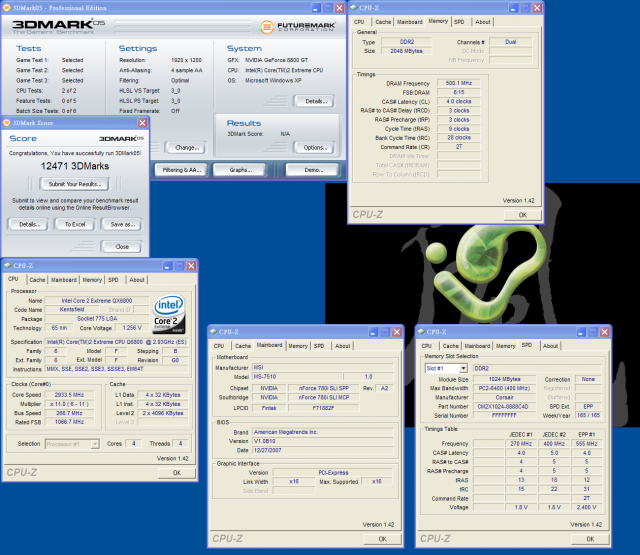The width and height of the screenshot is (640, 555).
Task: Click Details button in Score dialog
Action: click(x=29, y=224)
